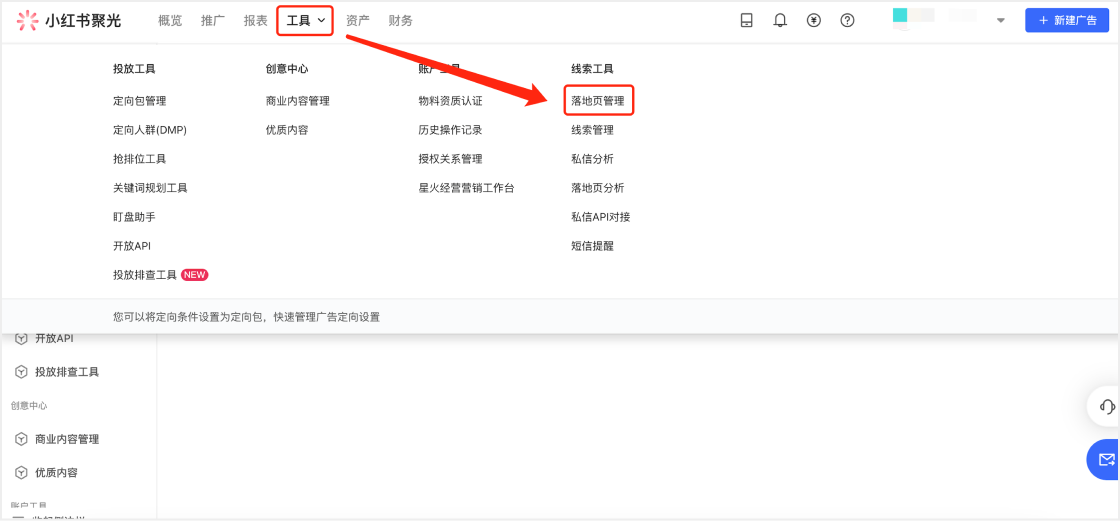Screen dimensions: 1120x521
Task: Open the 推广 tab
Action: [213, 21]
